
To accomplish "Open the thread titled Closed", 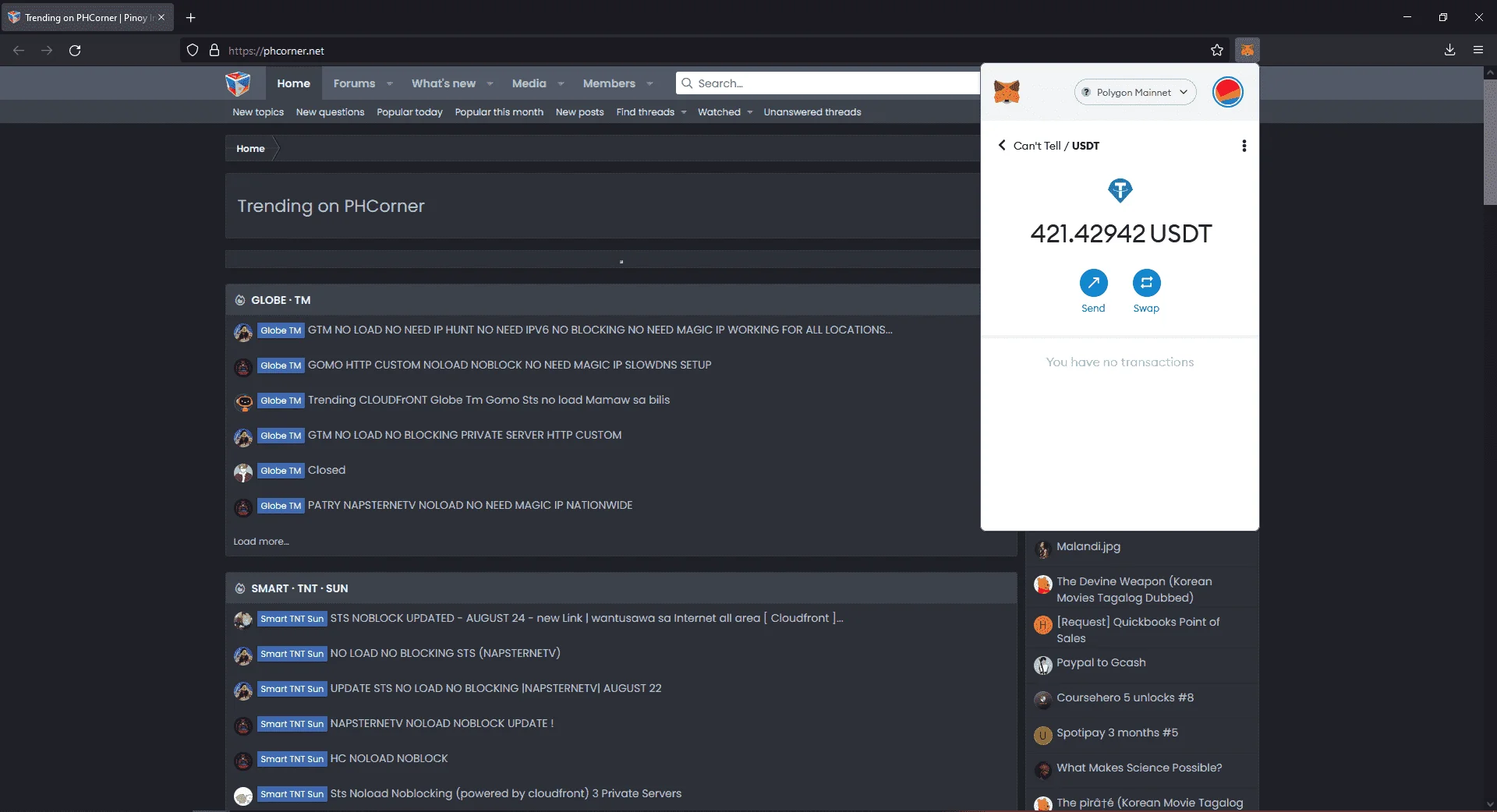I will click(x=327, y=470).
